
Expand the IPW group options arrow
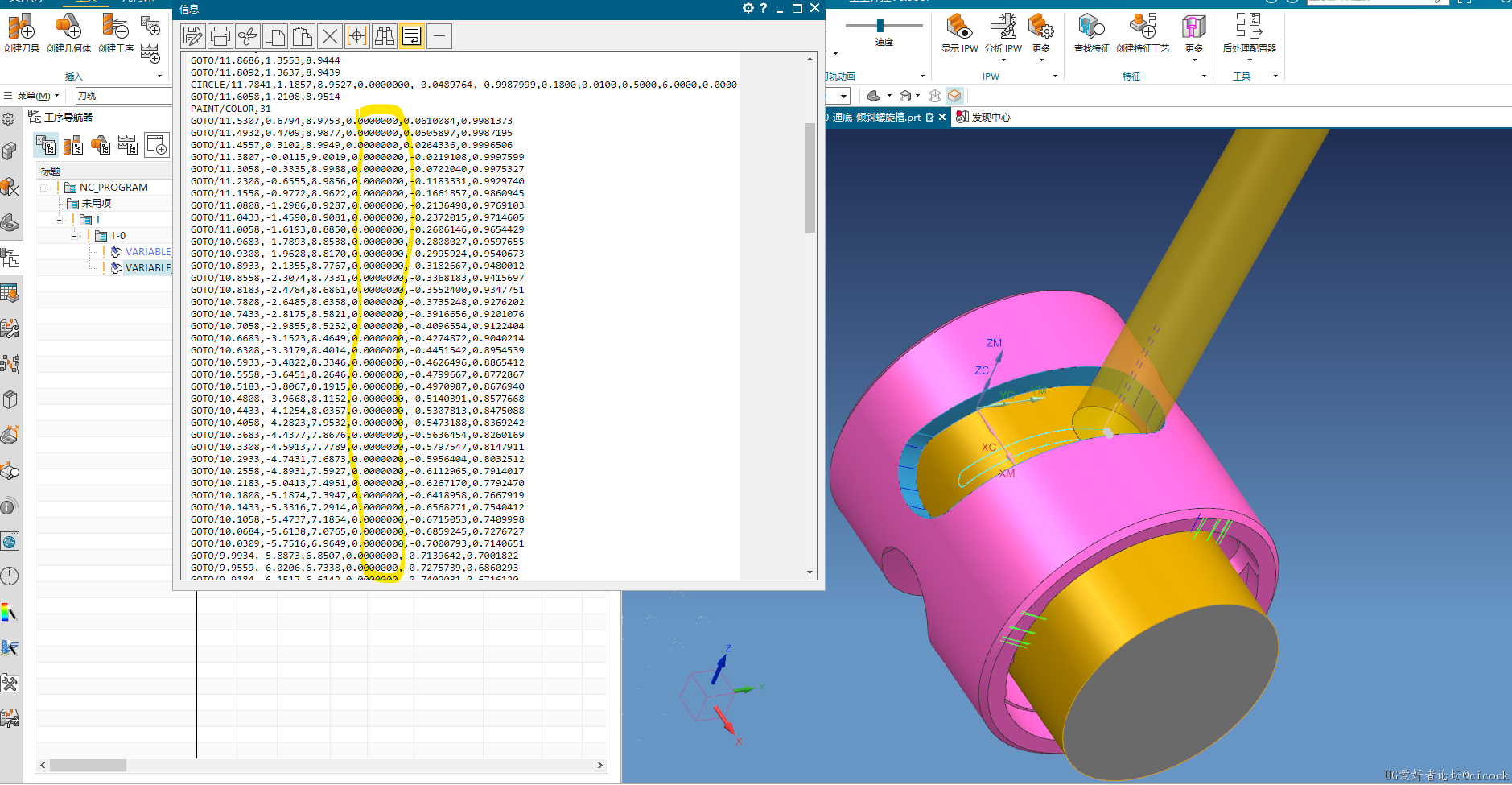(1055, 76)
